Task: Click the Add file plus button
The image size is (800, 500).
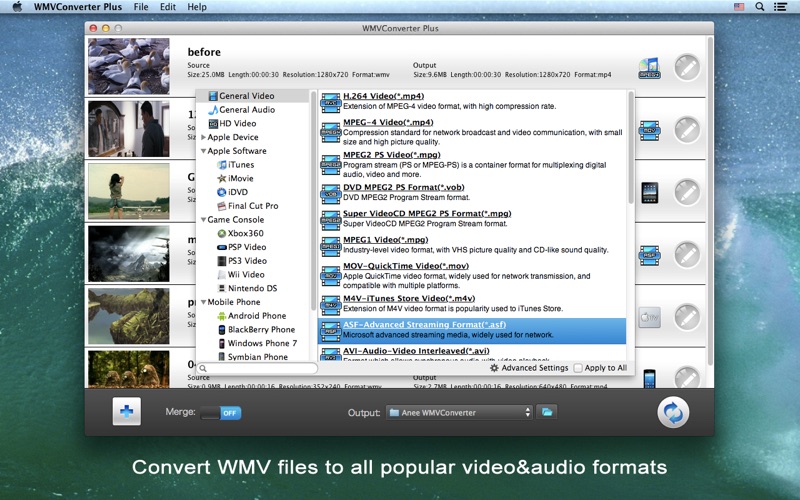Action: (x=127, y=411)
